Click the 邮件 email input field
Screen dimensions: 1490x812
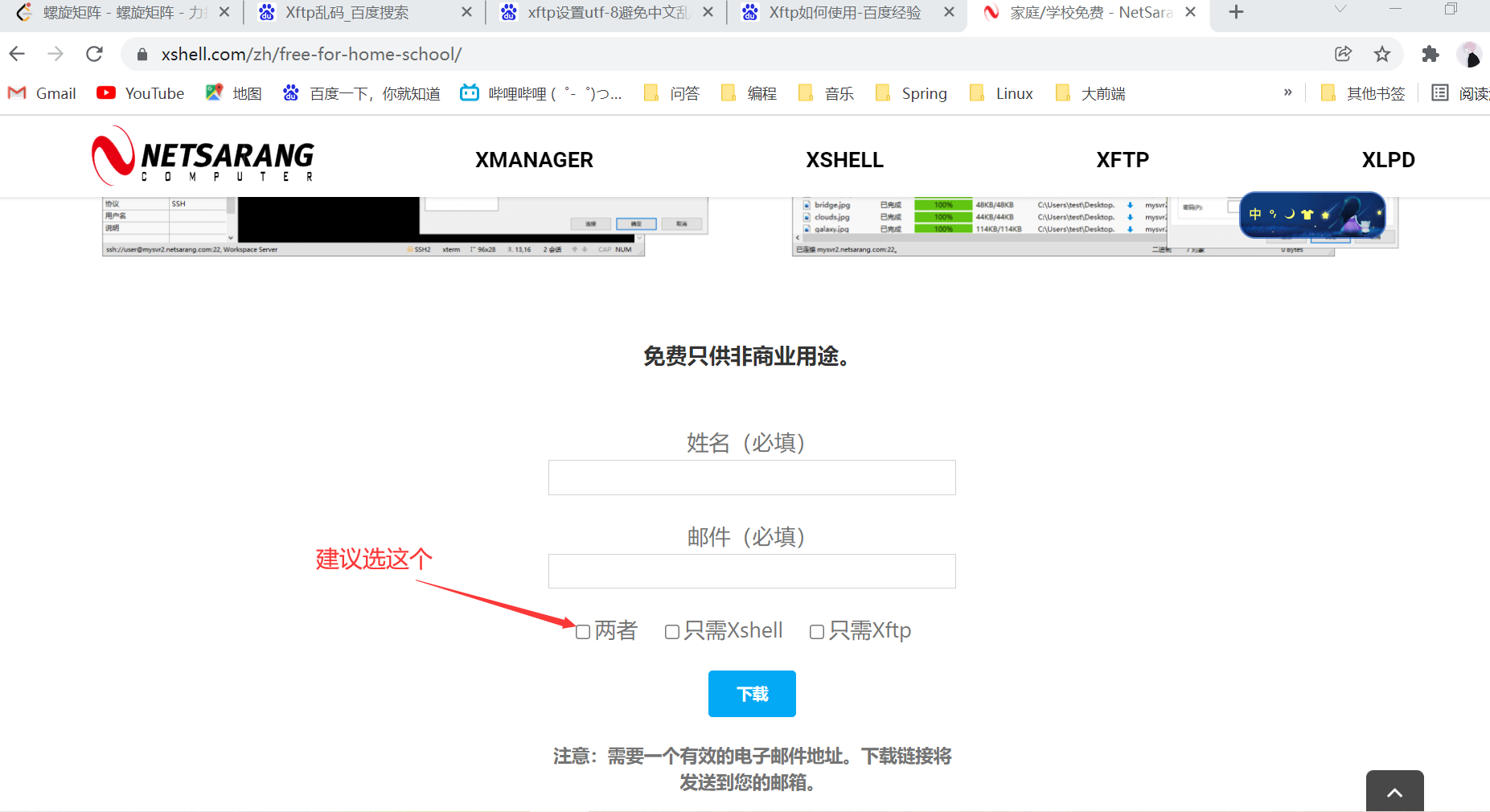pyautogui.click(x=752, y=572)
